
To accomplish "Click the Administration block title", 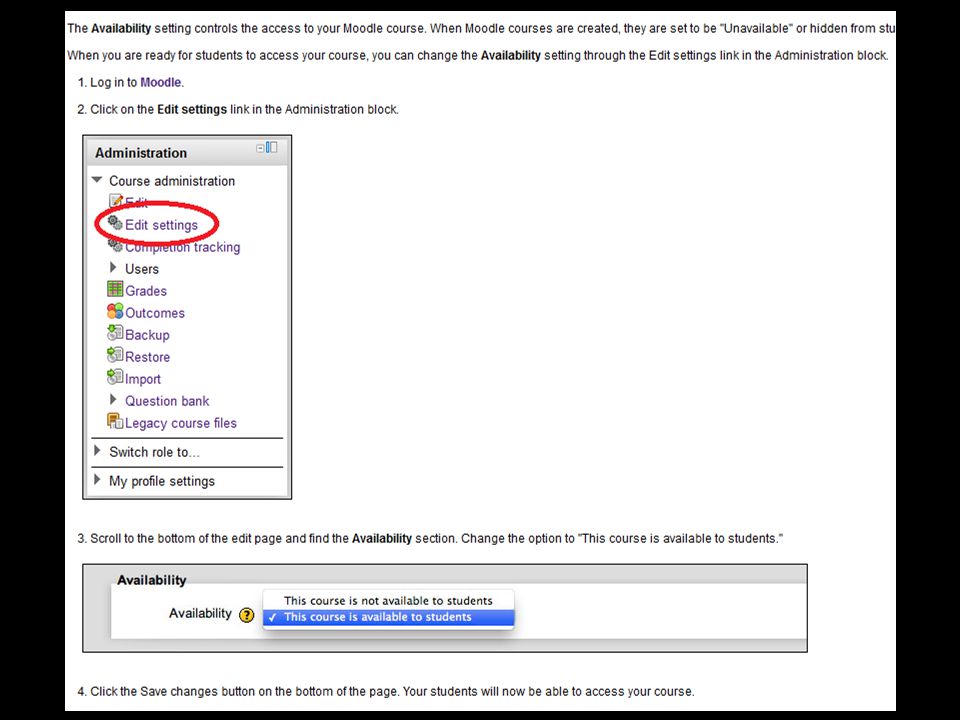I will [x=141, y=153].
